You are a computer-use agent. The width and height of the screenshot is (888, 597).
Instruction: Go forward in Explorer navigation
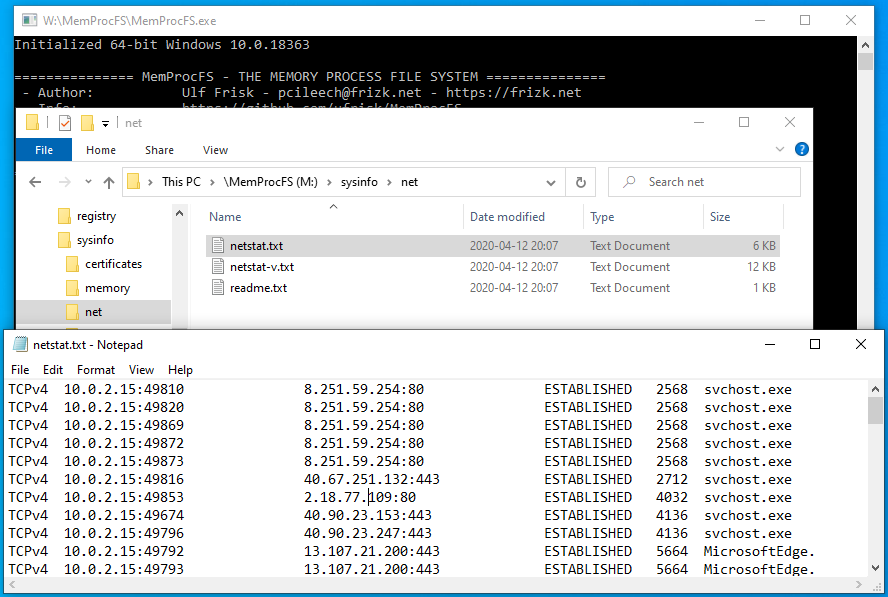point(65,182)
